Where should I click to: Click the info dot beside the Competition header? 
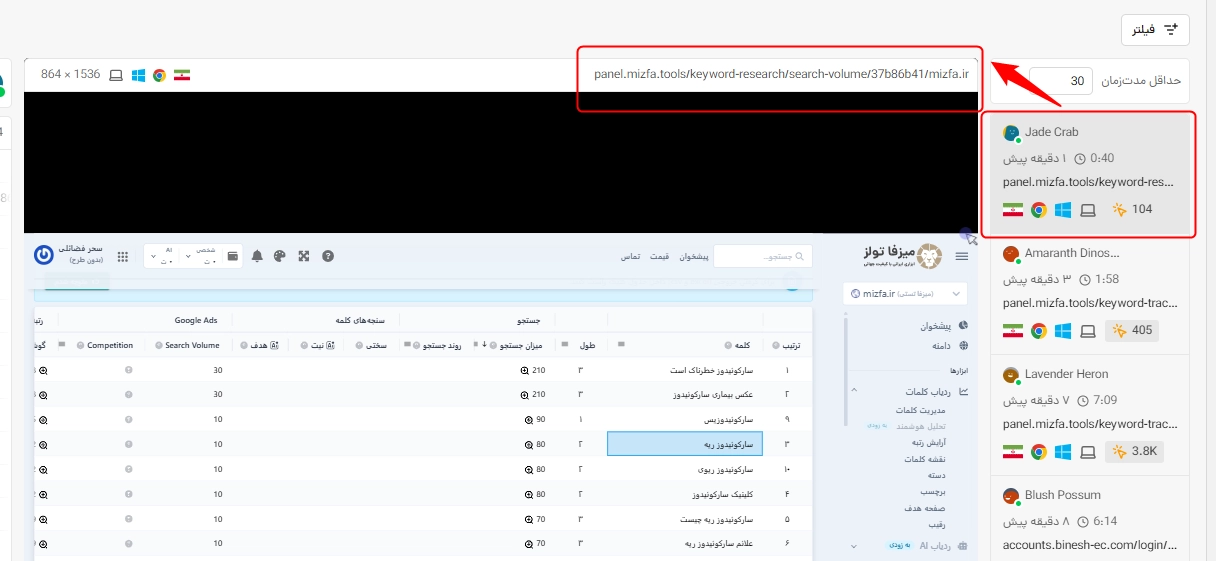pos(79,345)
